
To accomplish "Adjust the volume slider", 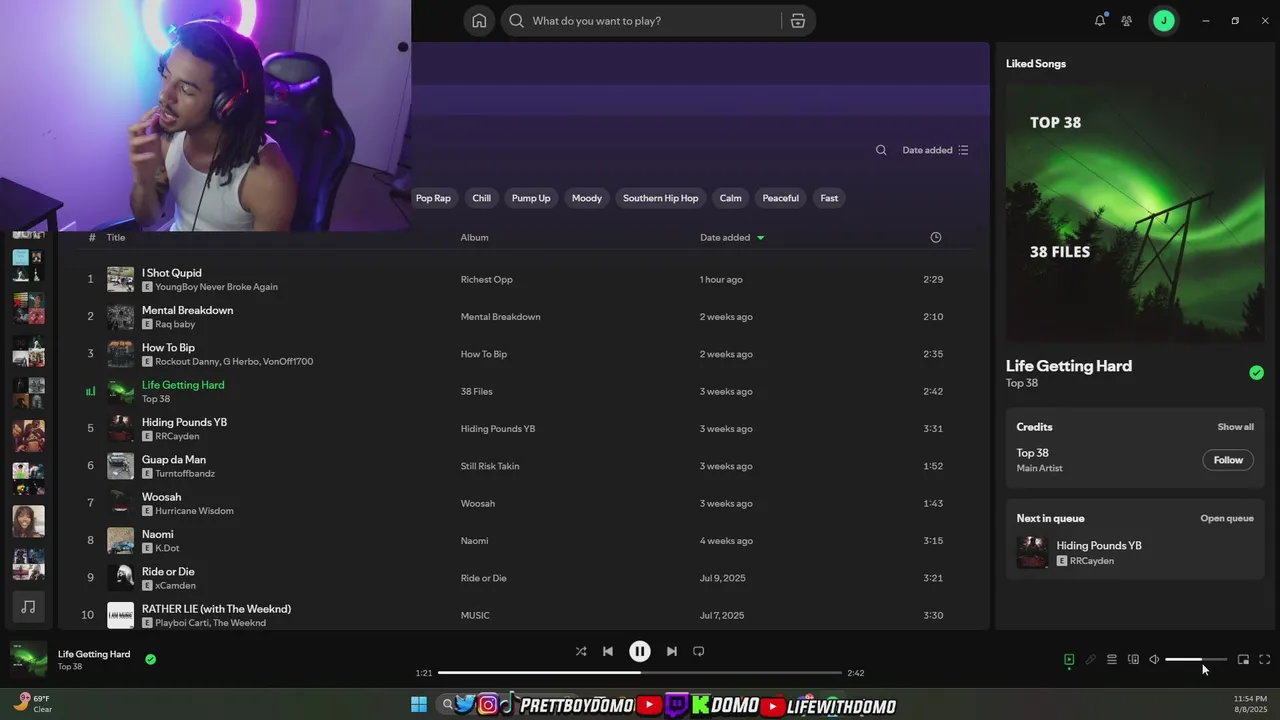I will 1195,660.
